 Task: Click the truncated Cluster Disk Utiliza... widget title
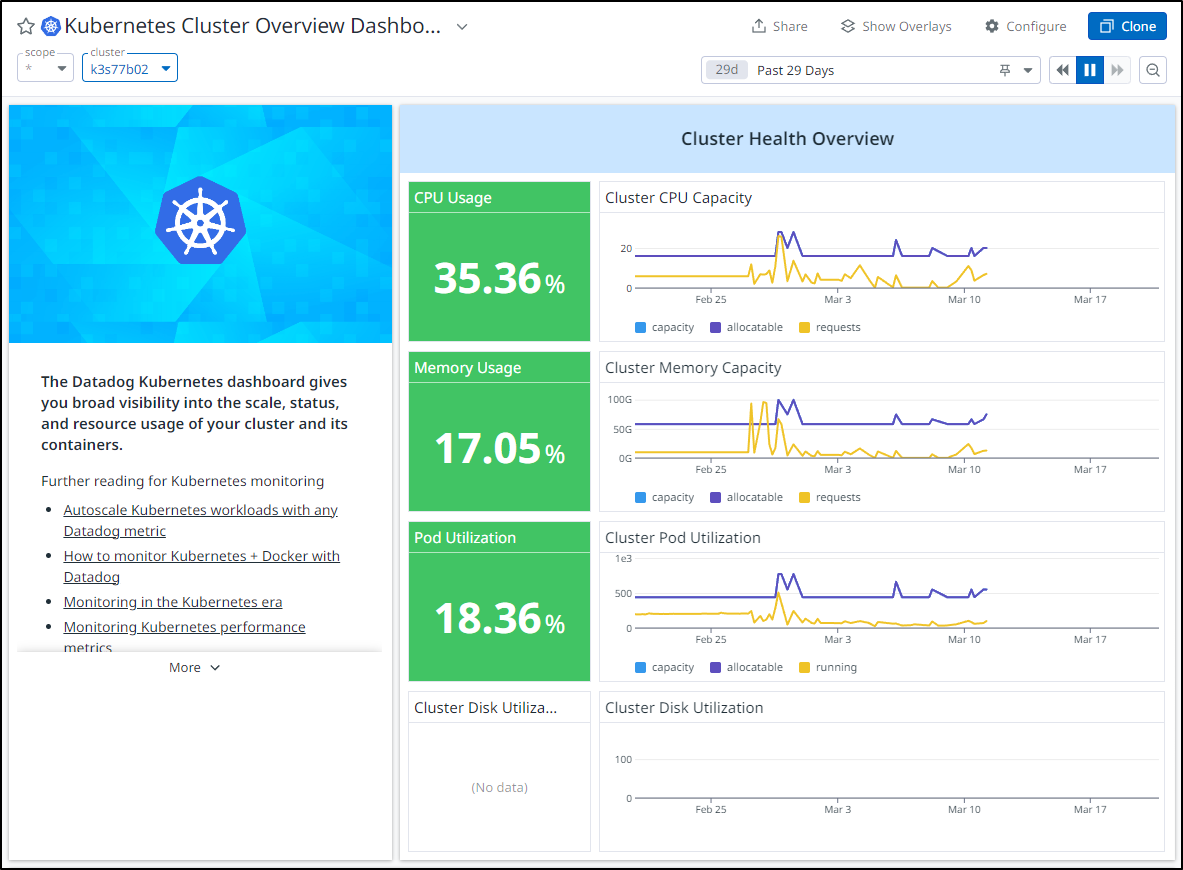[485, 708]
